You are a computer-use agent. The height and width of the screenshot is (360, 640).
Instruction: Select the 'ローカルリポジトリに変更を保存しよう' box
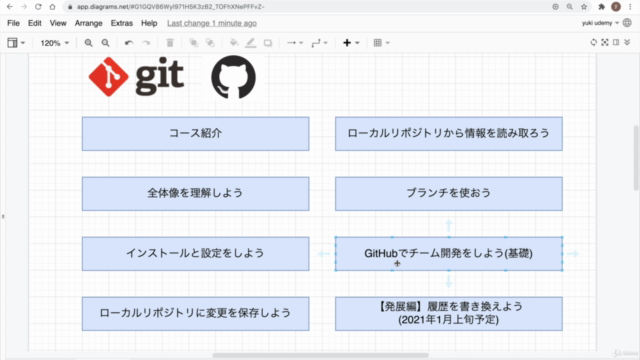[196, 314]
